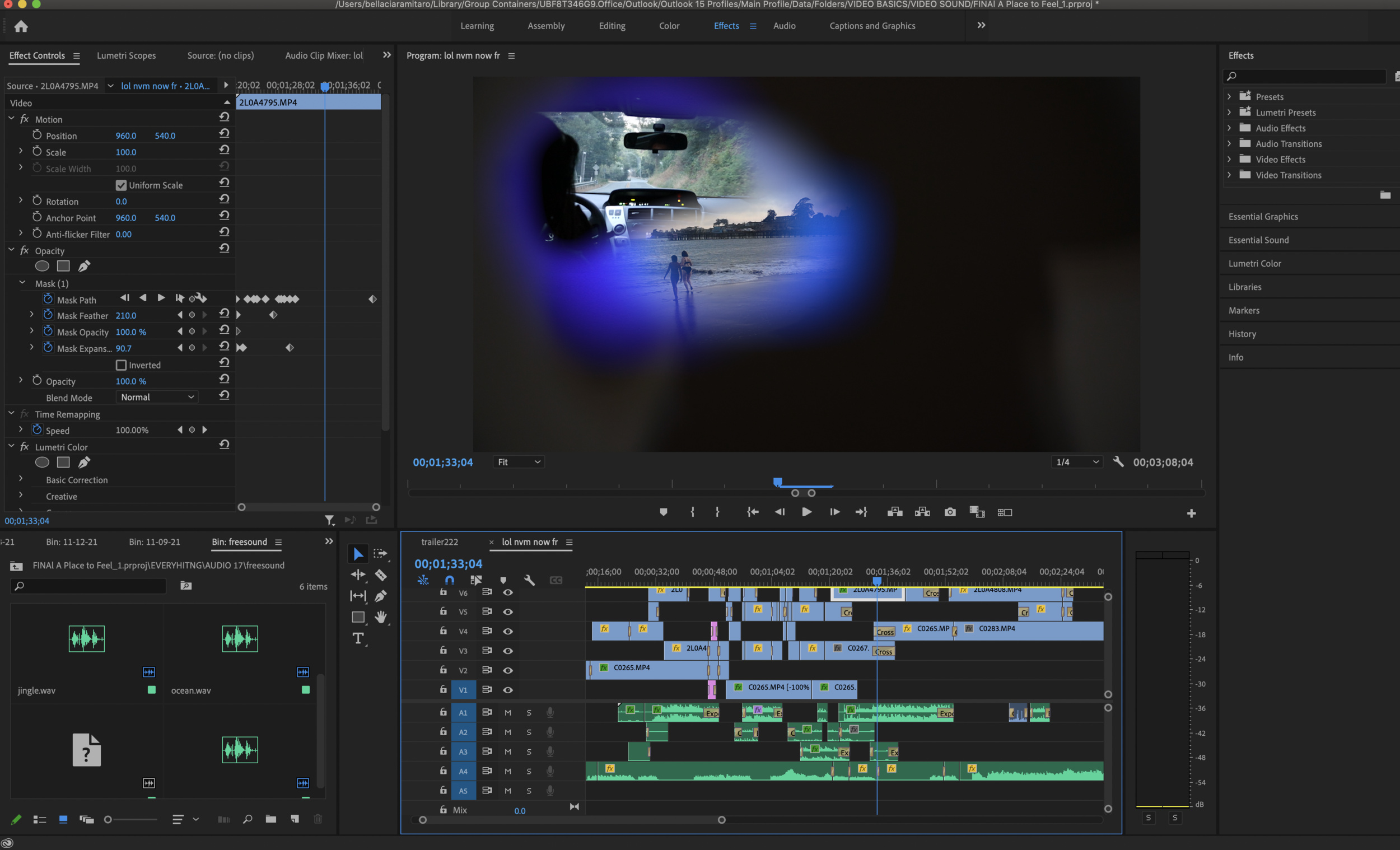Viewport: 1400px width, 850px height.
Task: Create ellipse mask under Opacity
Action: pyautogui.click(x=42, y=266)
